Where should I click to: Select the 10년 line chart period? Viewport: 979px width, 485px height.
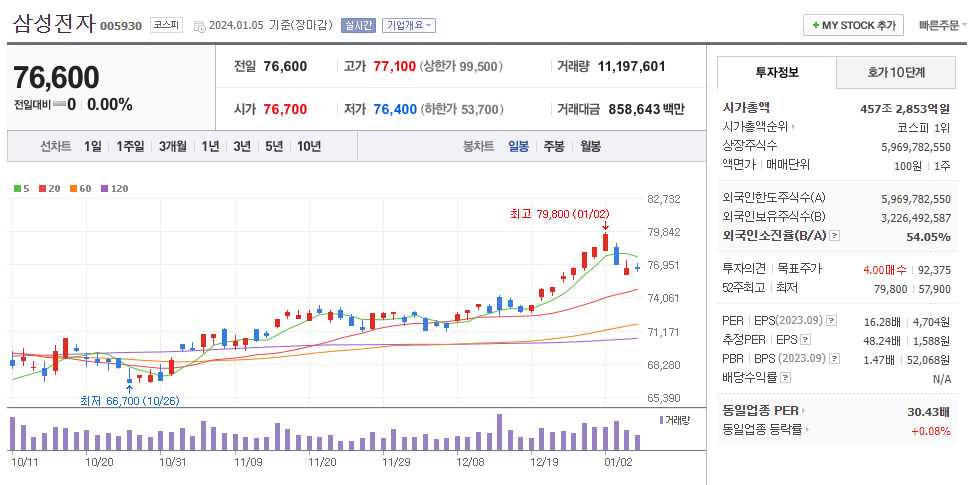pos(308,147)
